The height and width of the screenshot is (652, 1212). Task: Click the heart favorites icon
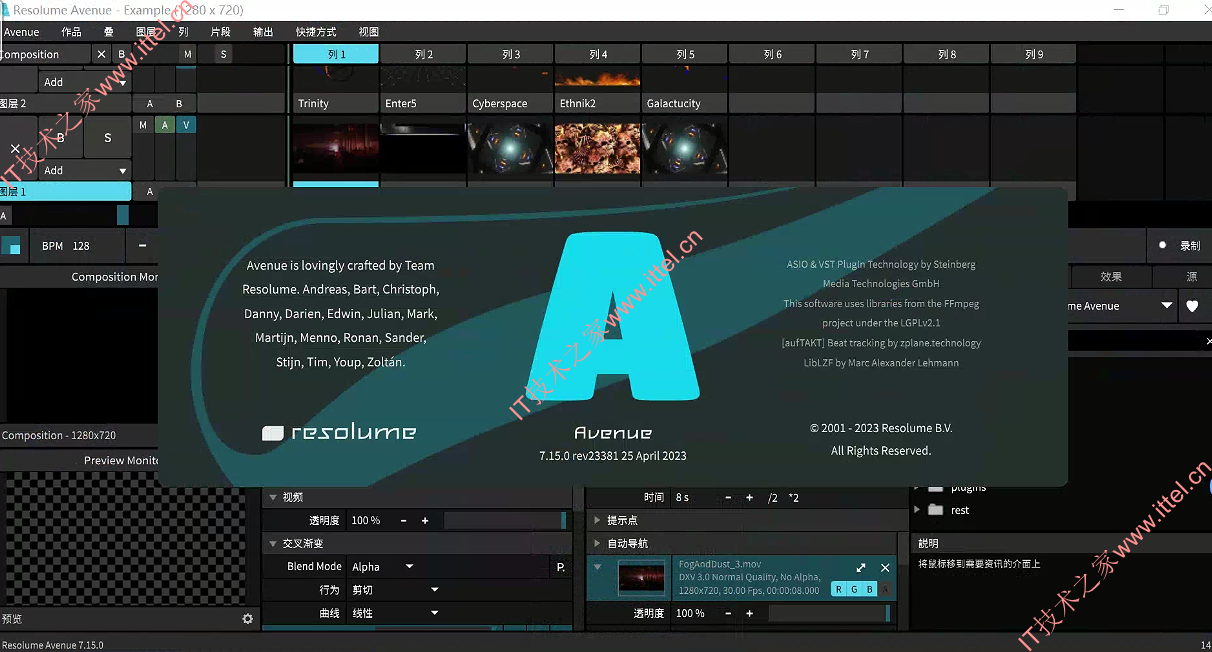(1192, 307)
